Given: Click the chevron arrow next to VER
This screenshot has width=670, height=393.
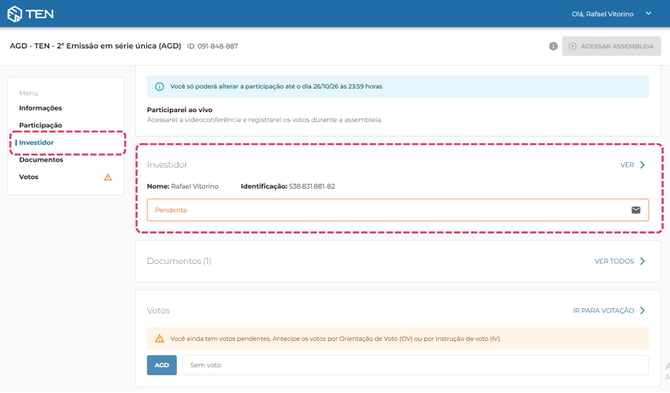Looking at the screenshot, I should point(642,165).
